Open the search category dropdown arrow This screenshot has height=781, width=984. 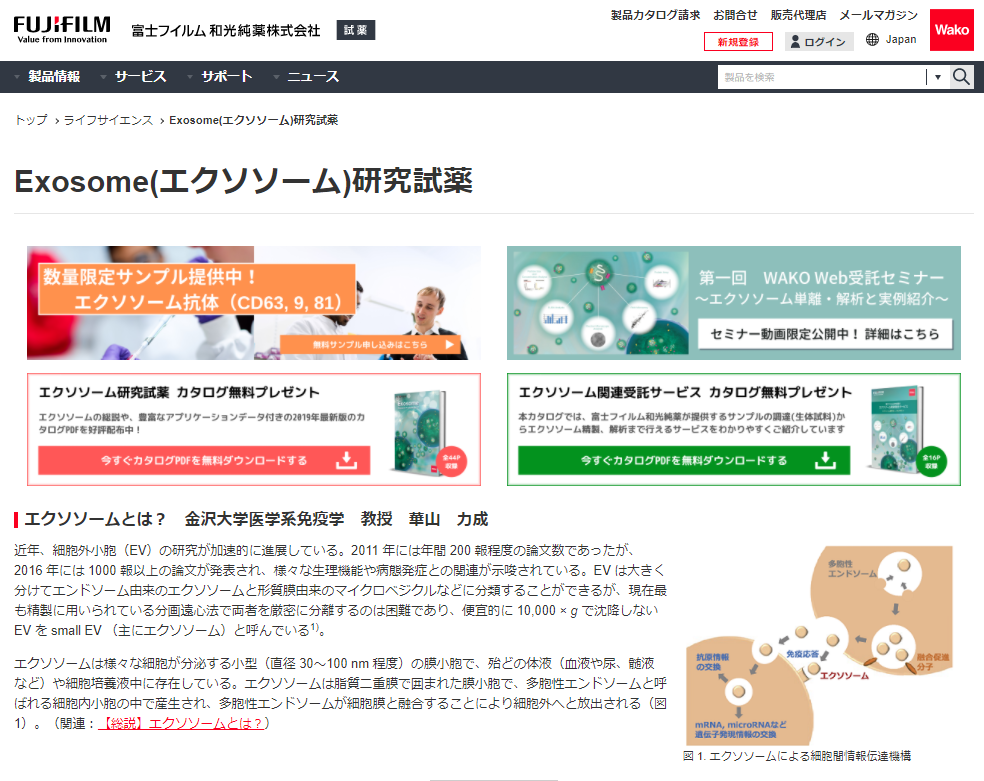tap(938, 77)
